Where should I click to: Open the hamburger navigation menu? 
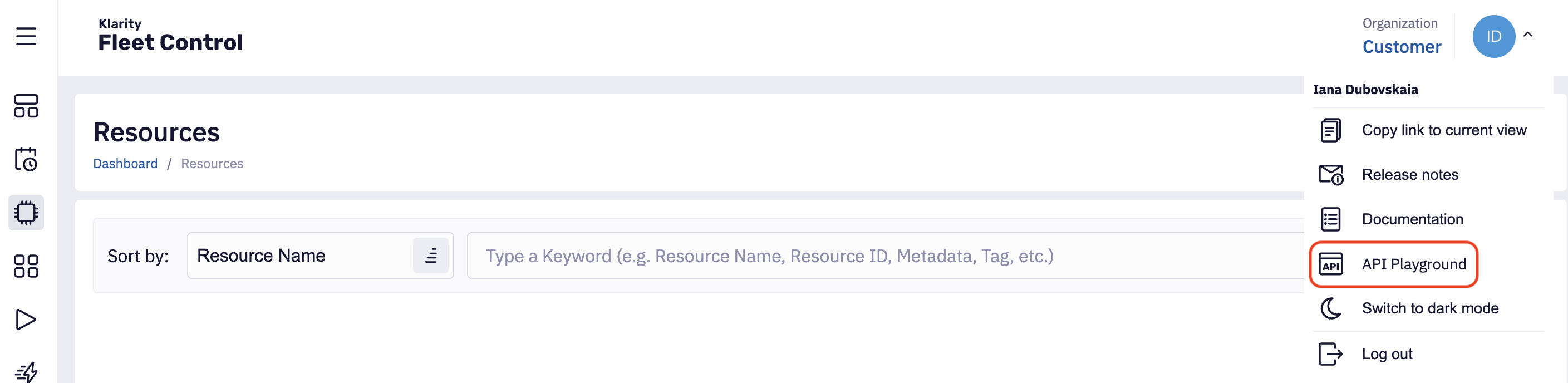coord(26,37)
